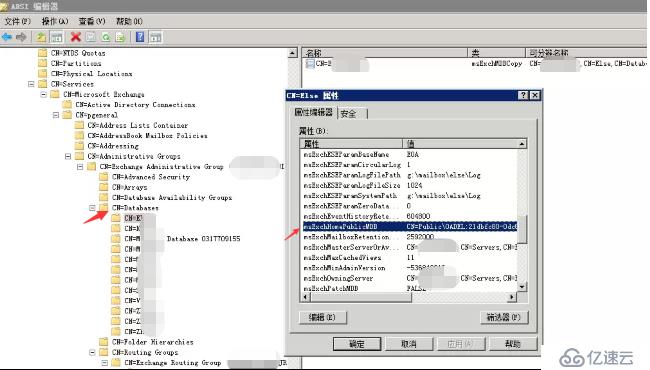Image resolution: width=650 pixels, height=370 pixels.
Task: Click the 编辑(E) button
Action: (323, 318)
